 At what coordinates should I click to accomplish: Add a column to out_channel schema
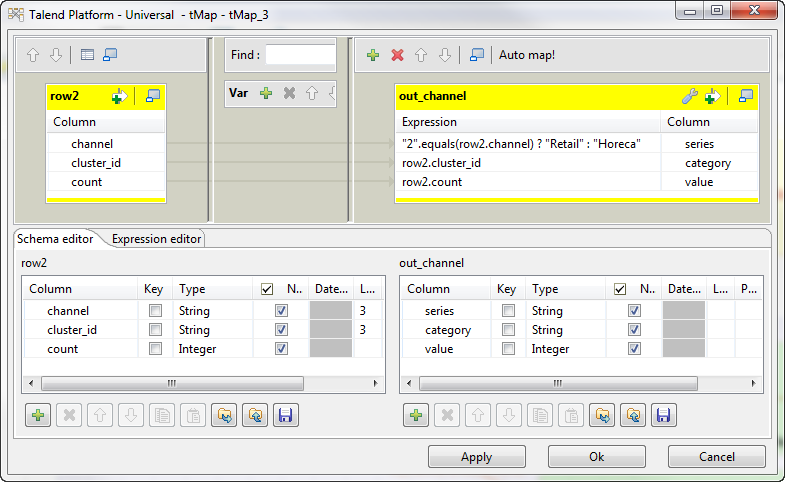click(x=414, y=414)
